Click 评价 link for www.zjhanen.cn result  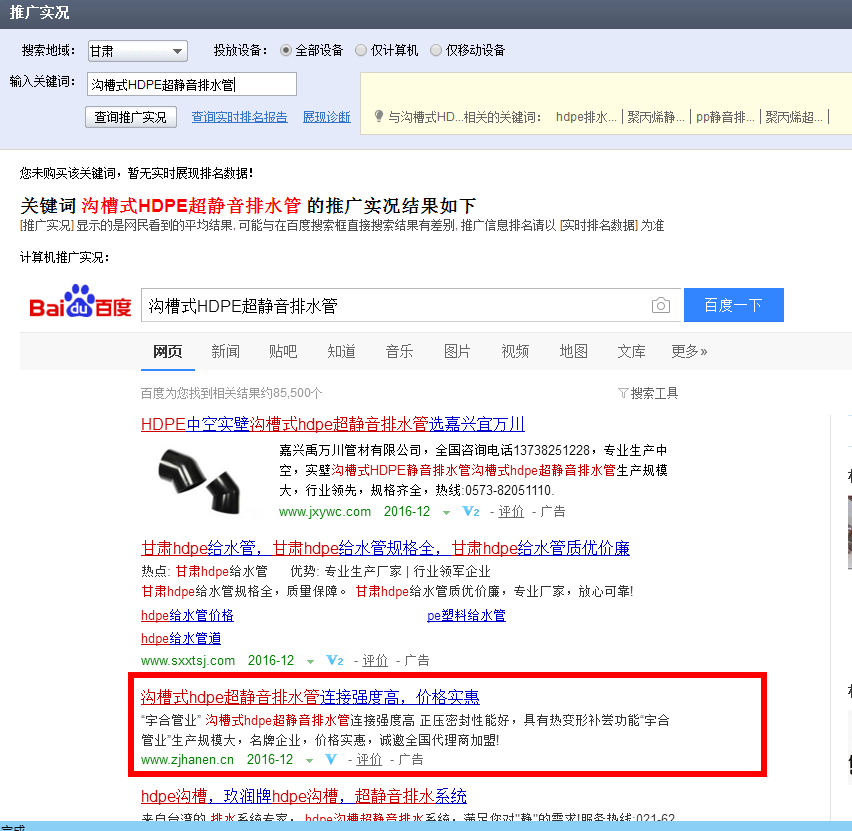pos(369,759)
